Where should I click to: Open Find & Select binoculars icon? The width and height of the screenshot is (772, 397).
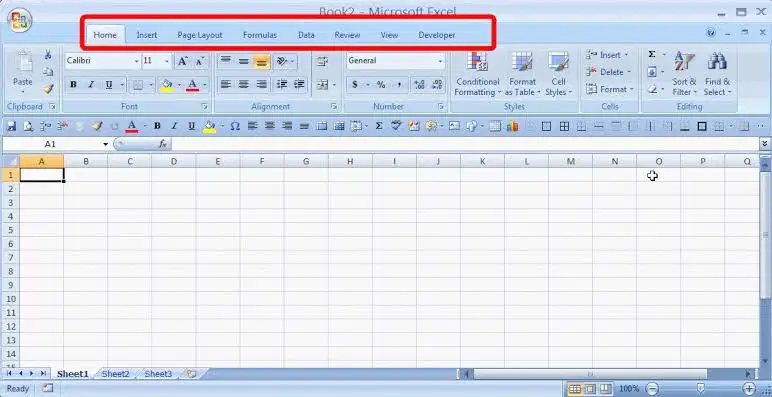(717, 74)
